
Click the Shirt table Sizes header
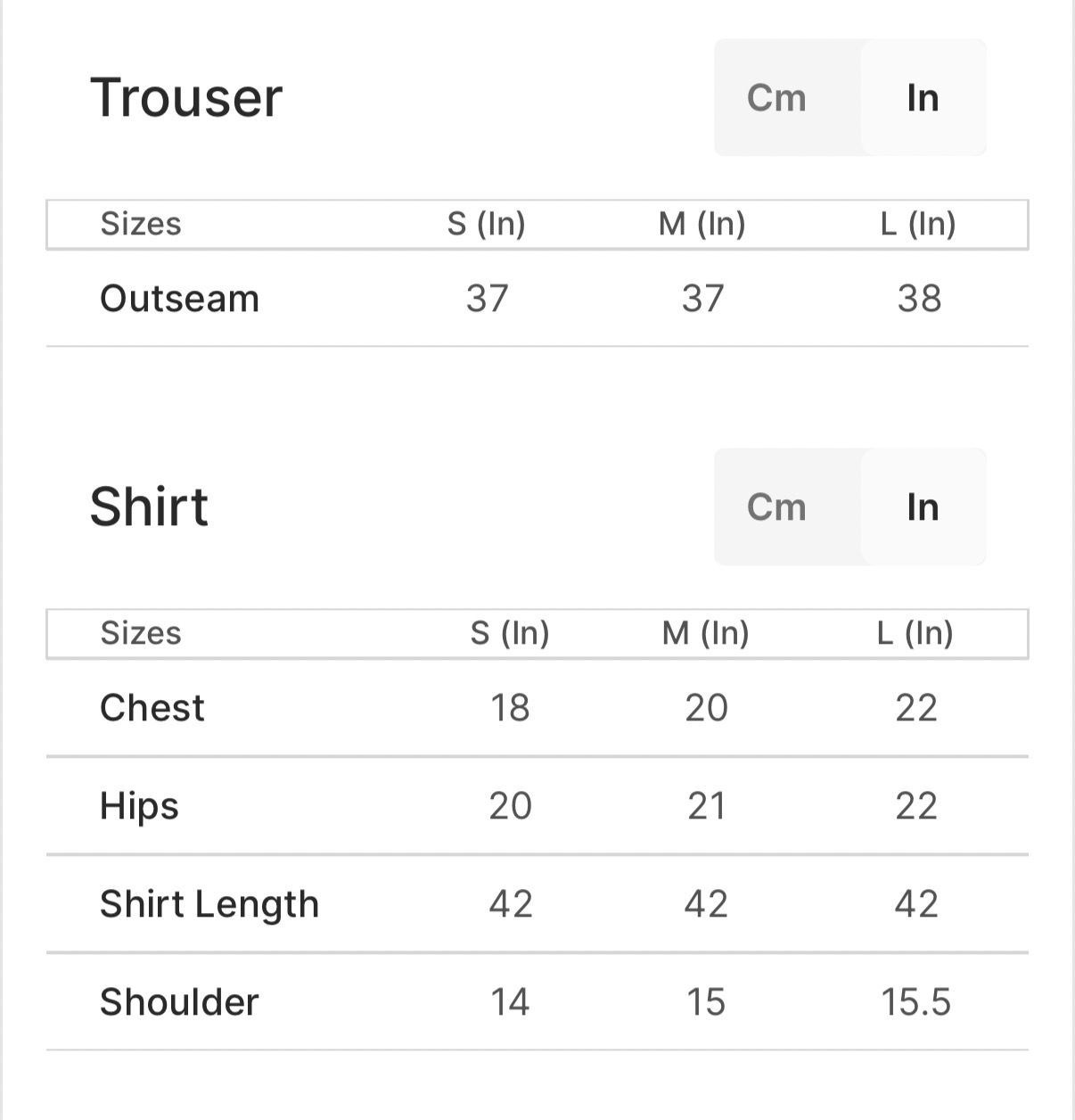click(141, 633)
